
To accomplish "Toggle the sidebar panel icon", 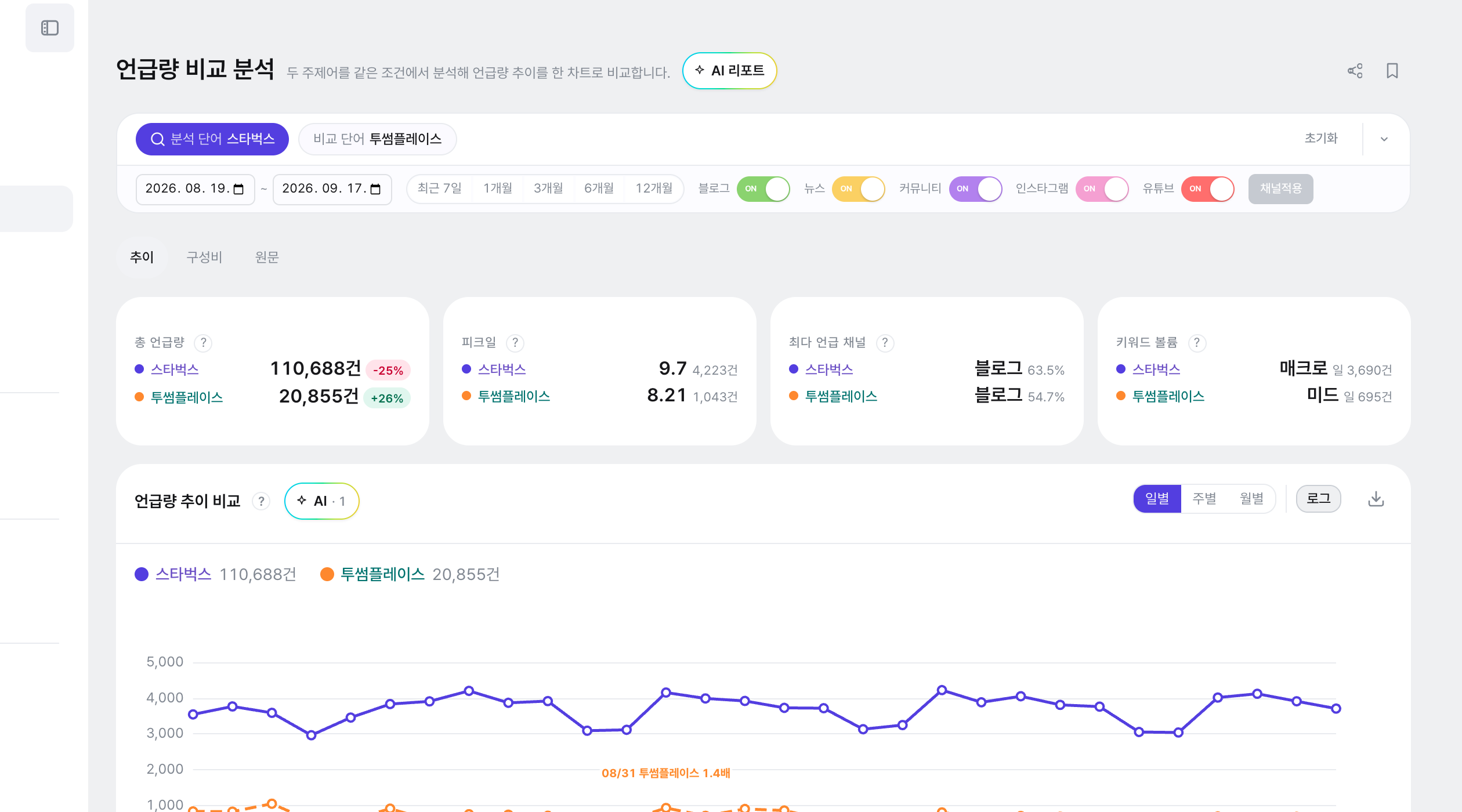I will (x=50, y=28).
